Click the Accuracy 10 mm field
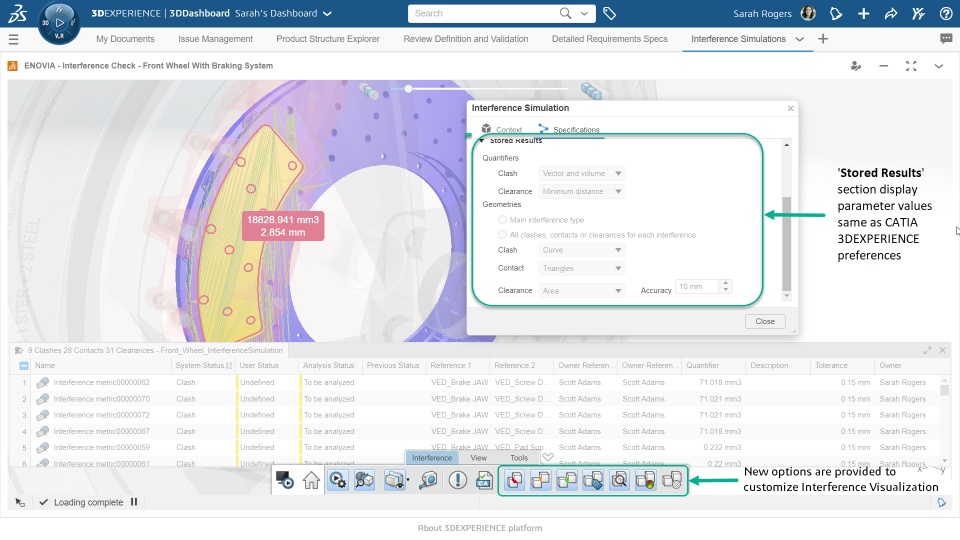This screenshot has width=960, height=540. click(x=697, y=287)
